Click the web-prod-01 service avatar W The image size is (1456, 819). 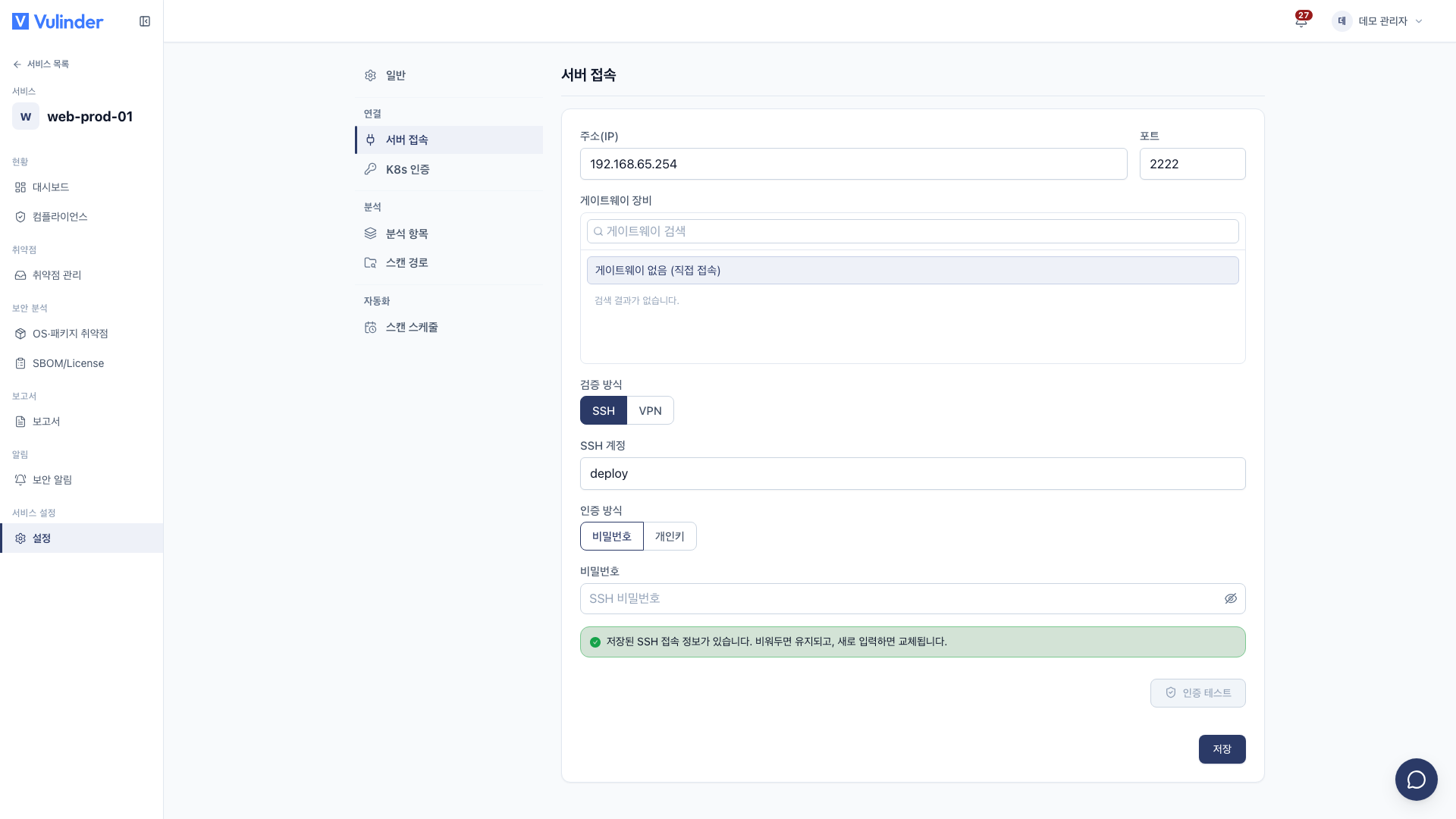[26, 116]
